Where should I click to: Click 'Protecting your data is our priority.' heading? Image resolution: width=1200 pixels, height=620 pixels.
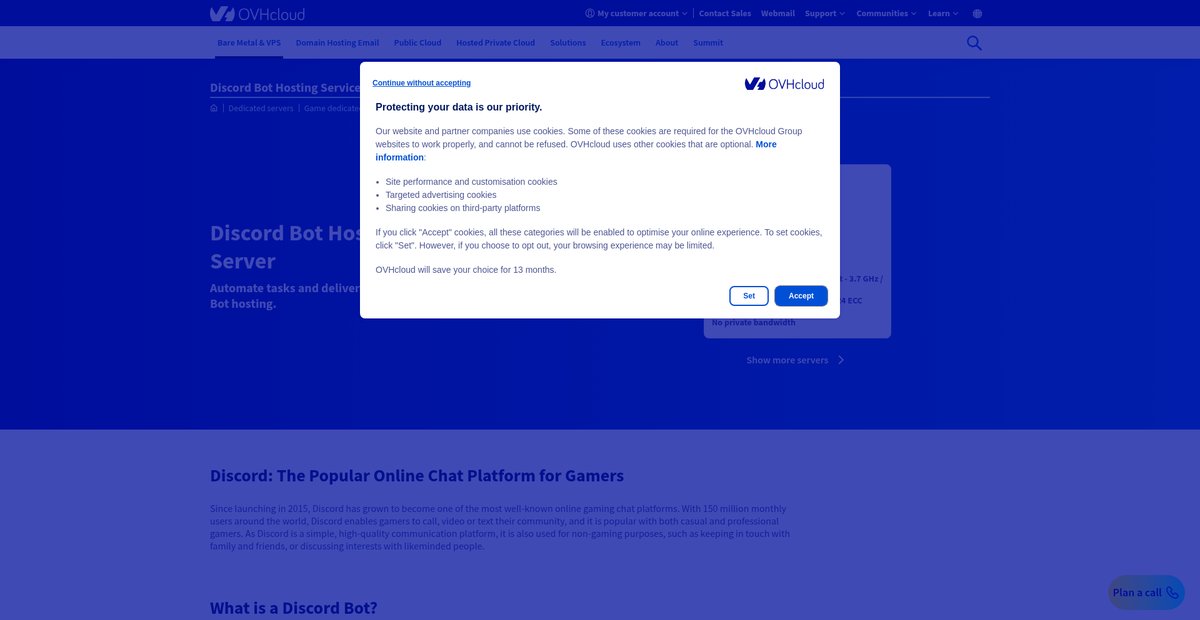[x=459, y=107]
